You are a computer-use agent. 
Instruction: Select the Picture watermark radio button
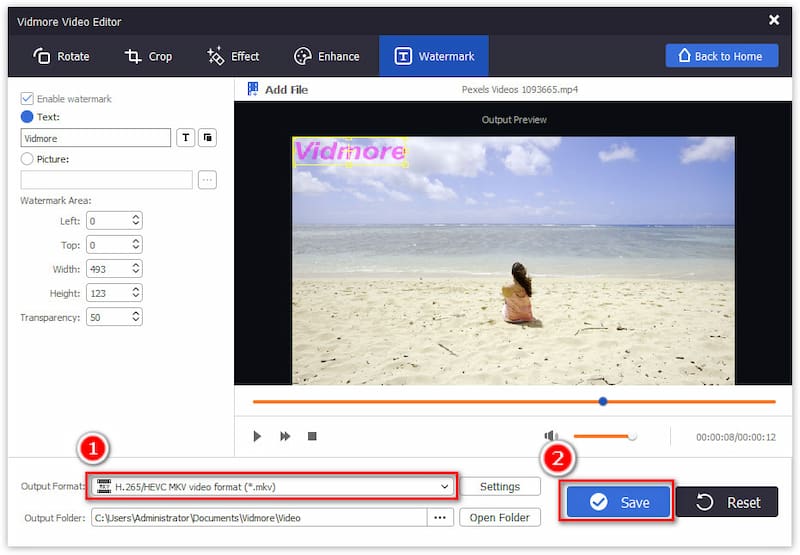tap(27, 159)
